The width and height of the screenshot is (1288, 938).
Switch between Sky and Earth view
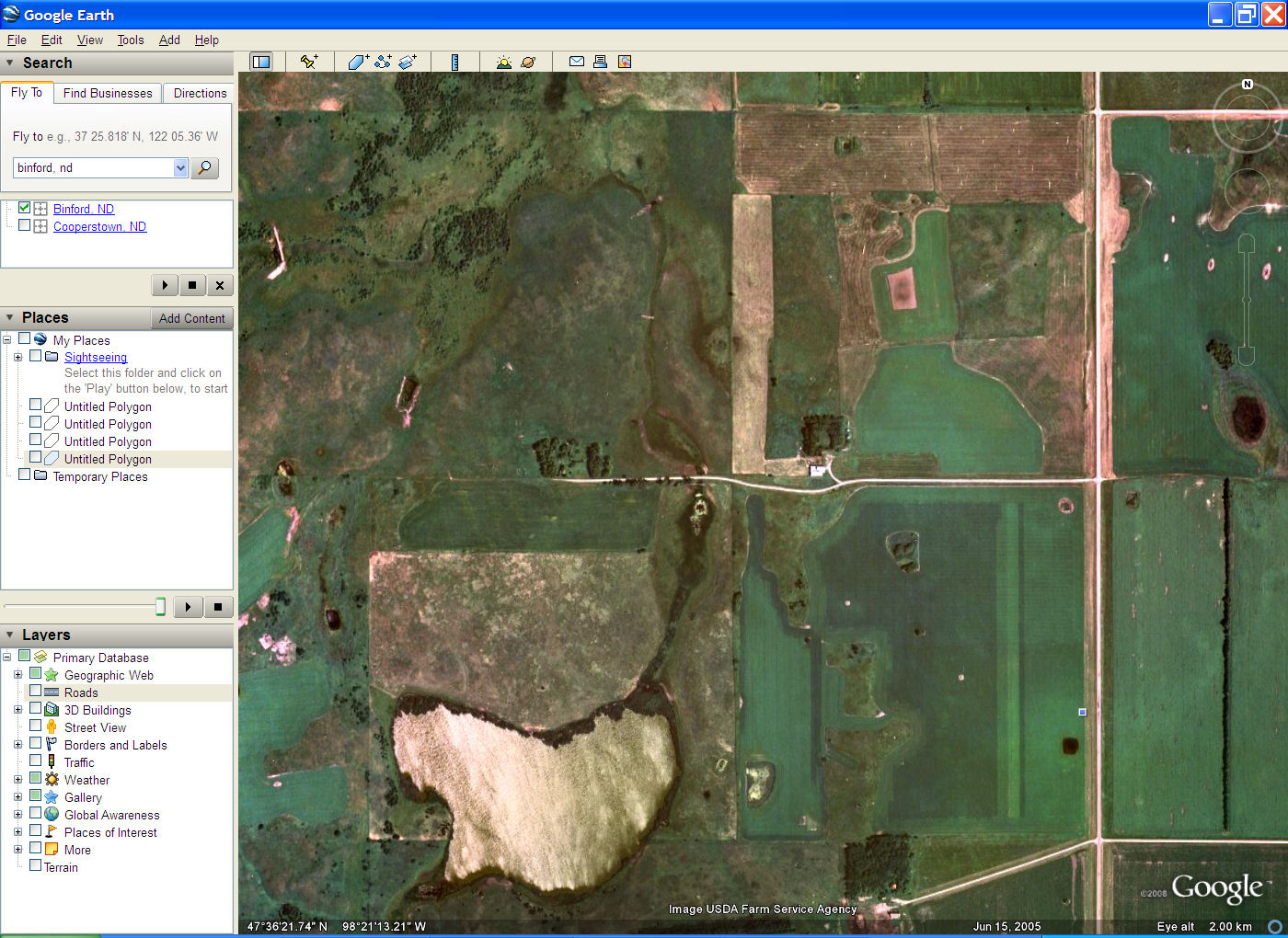point(528,62)
